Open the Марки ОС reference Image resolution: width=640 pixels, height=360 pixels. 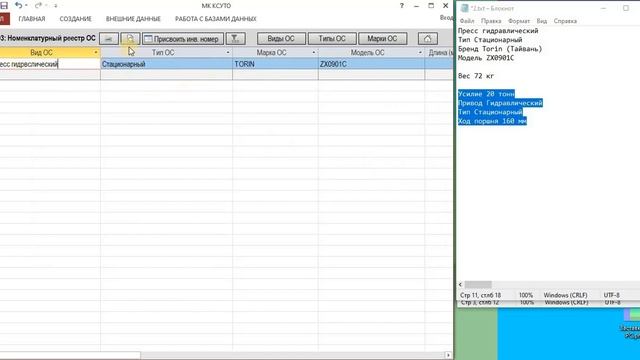[382, 39]
